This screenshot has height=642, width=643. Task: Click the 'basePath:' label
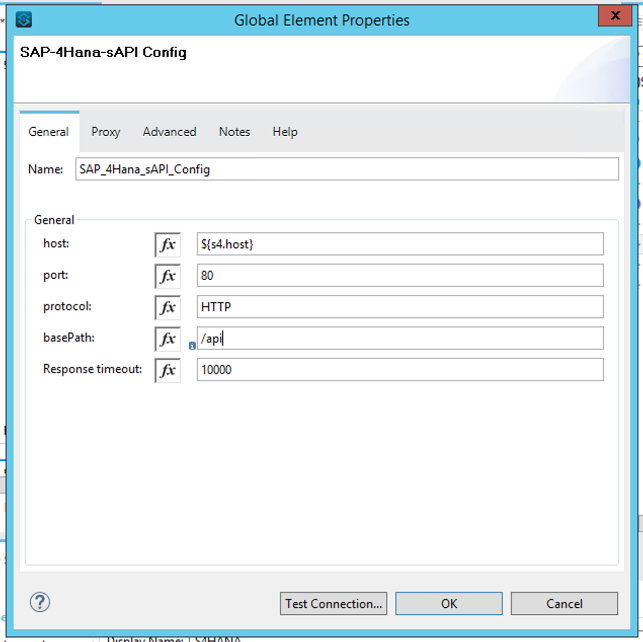coord(69,337)
